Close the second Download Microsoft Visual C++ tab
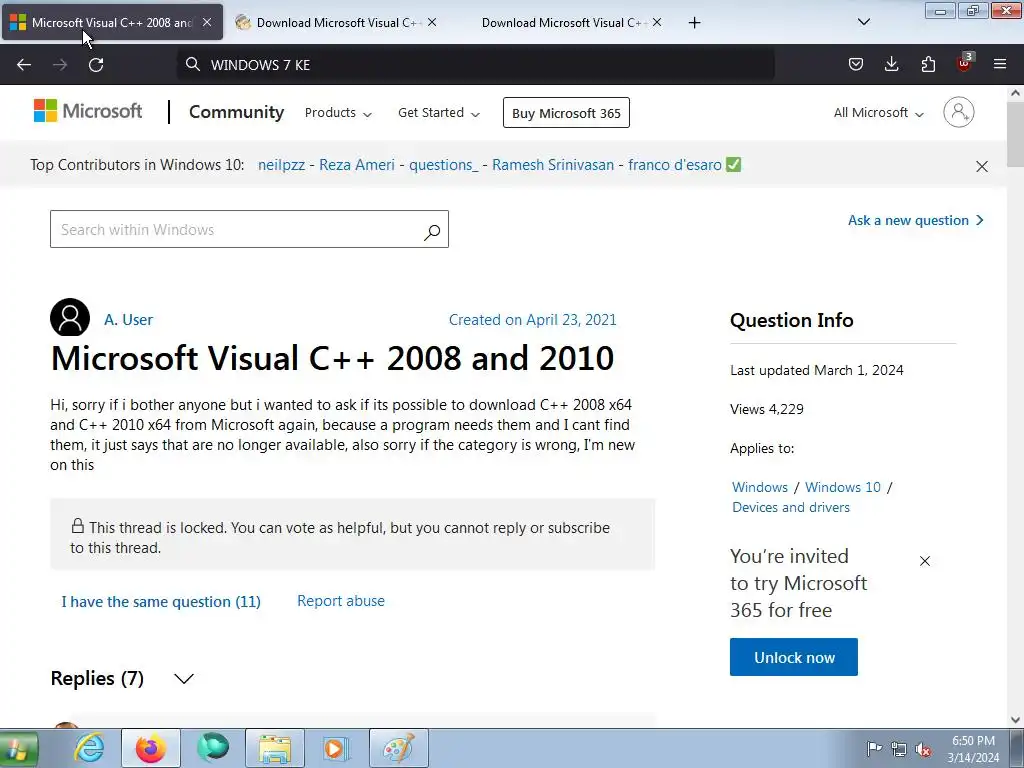The height and width of the screenshot is (768, 1024). (432, 22)
